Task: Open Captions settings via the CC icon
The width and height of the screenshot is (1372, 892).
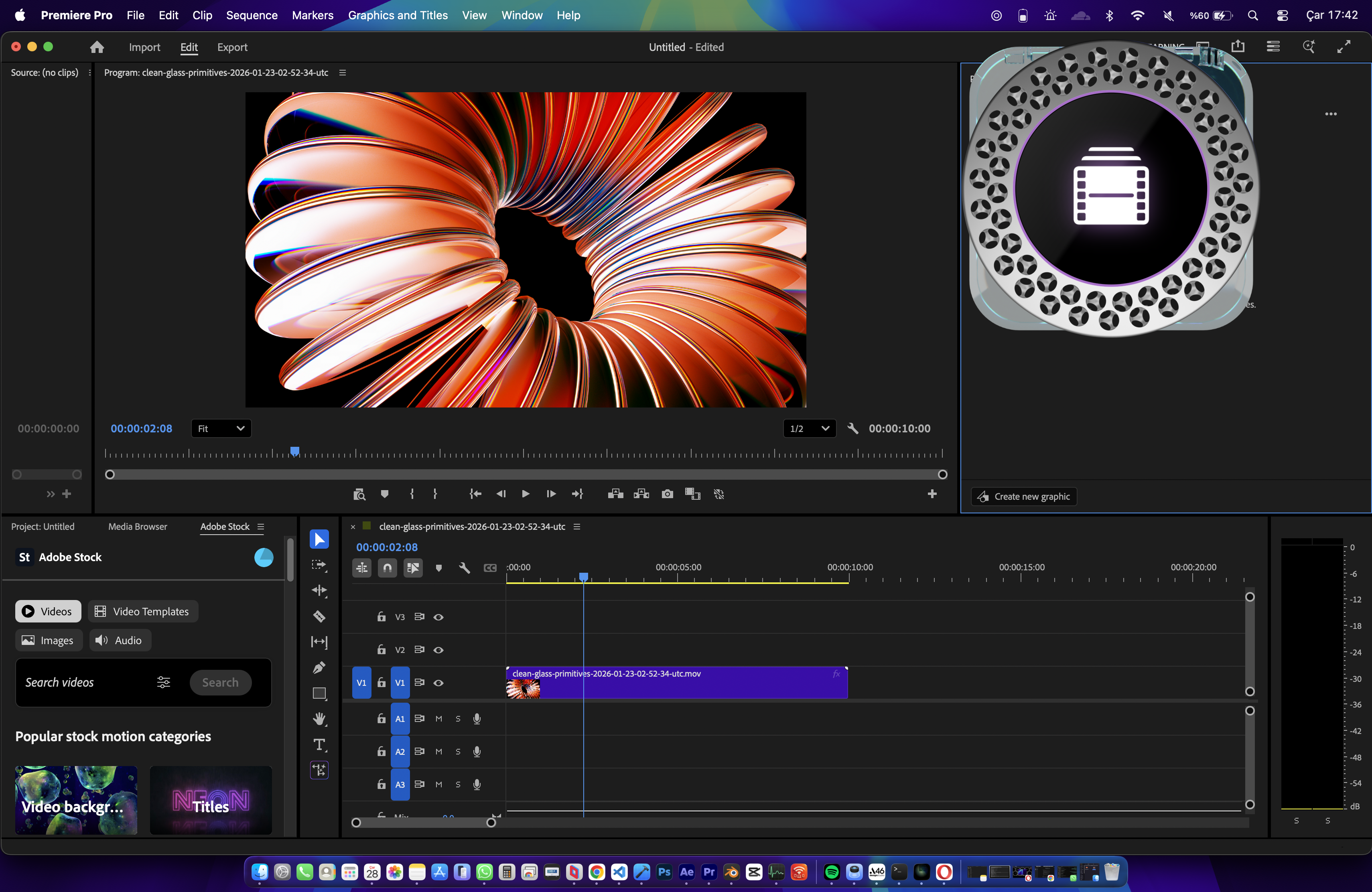Action: [491, 568]
